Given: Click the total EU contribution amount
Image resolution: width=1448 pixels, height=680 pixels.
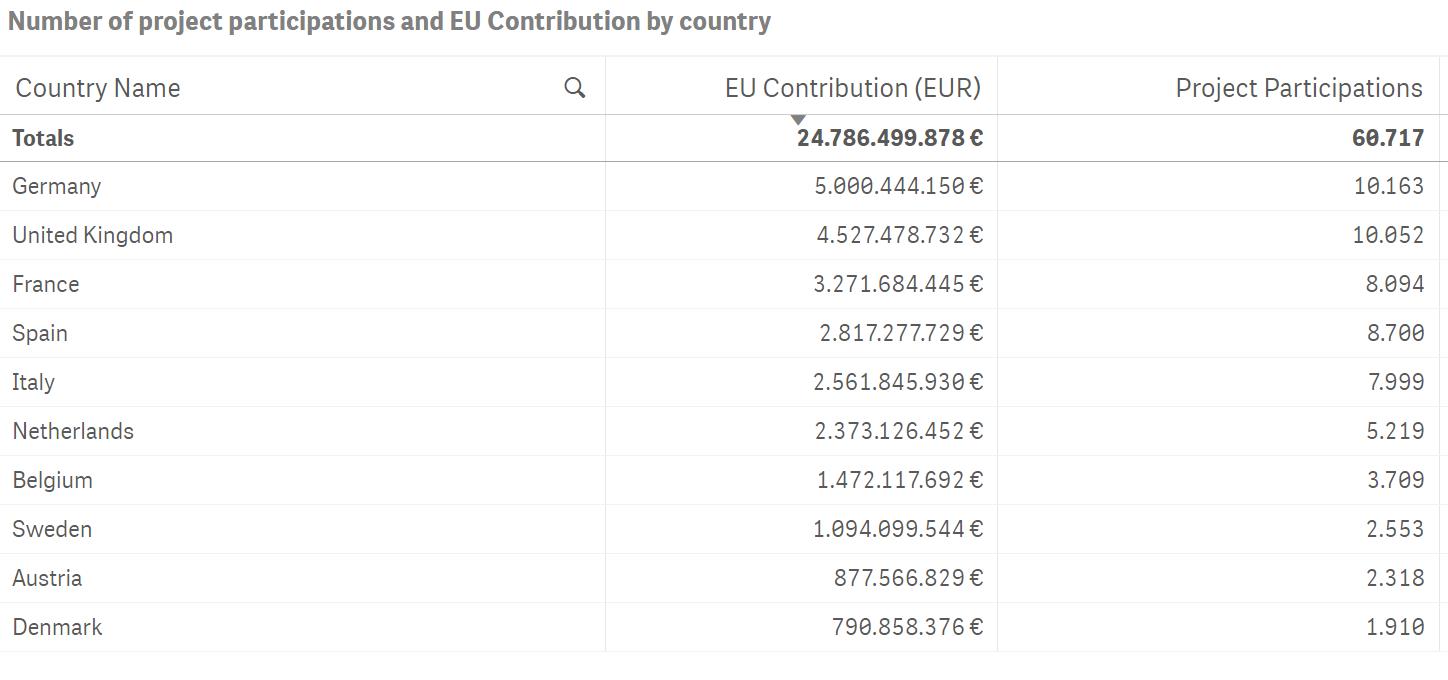Looking at the screenshot, I should tap(889, 138).
